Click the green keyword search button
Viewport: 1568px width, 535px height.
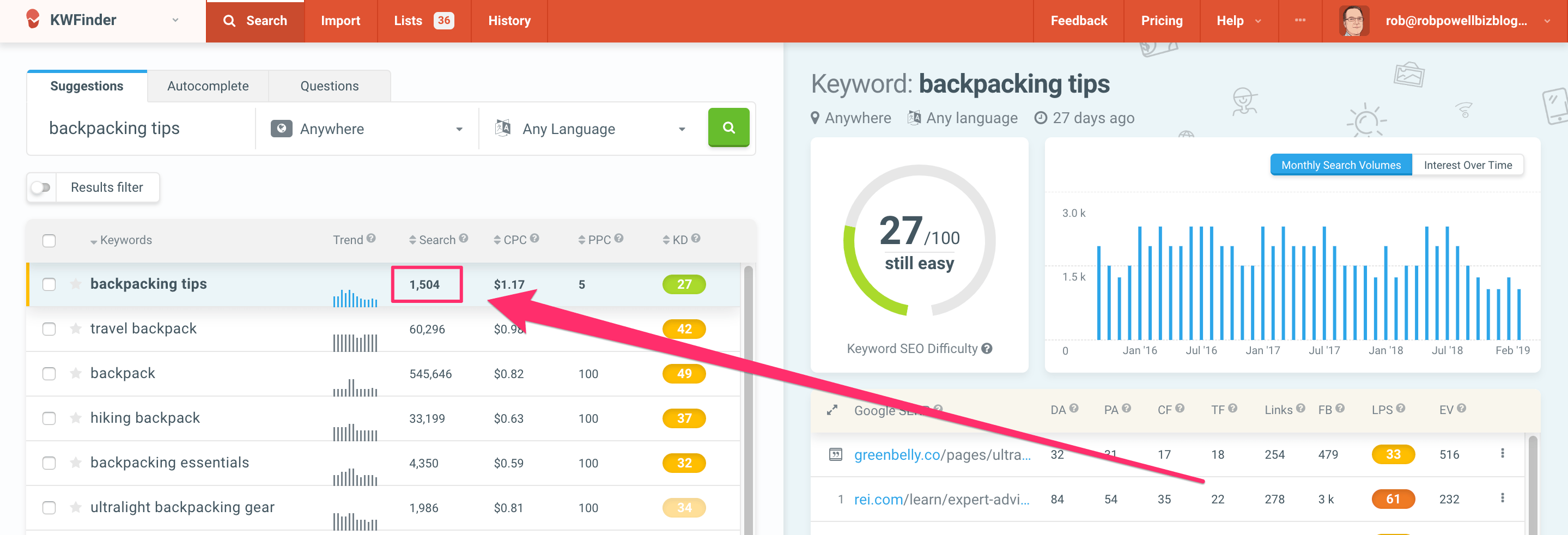[x=728, y=128]
